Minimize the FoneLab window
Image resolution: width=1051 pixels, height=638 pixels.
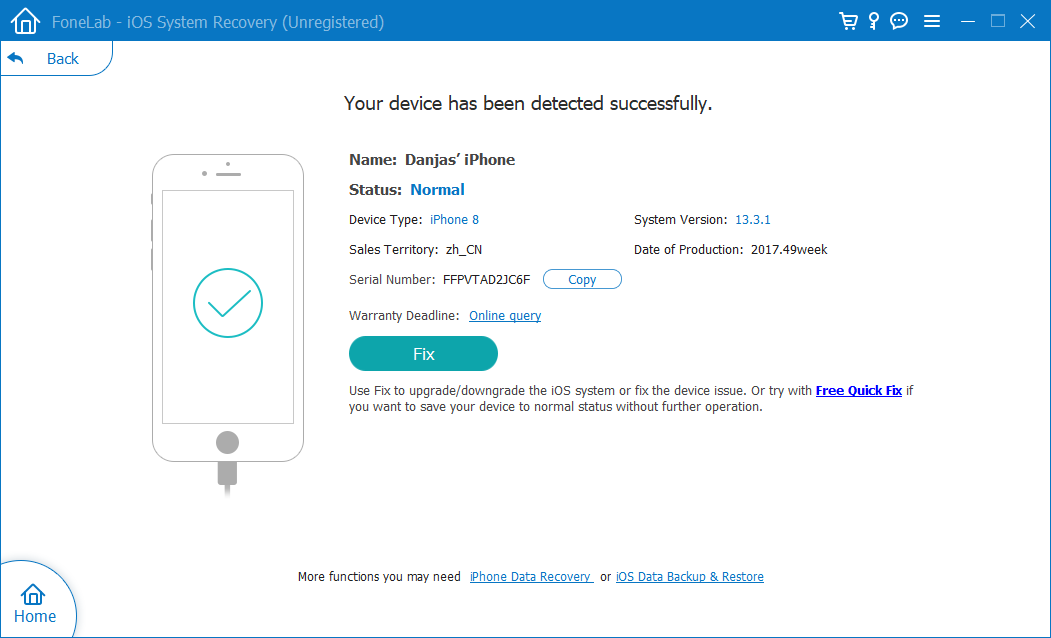967,21
